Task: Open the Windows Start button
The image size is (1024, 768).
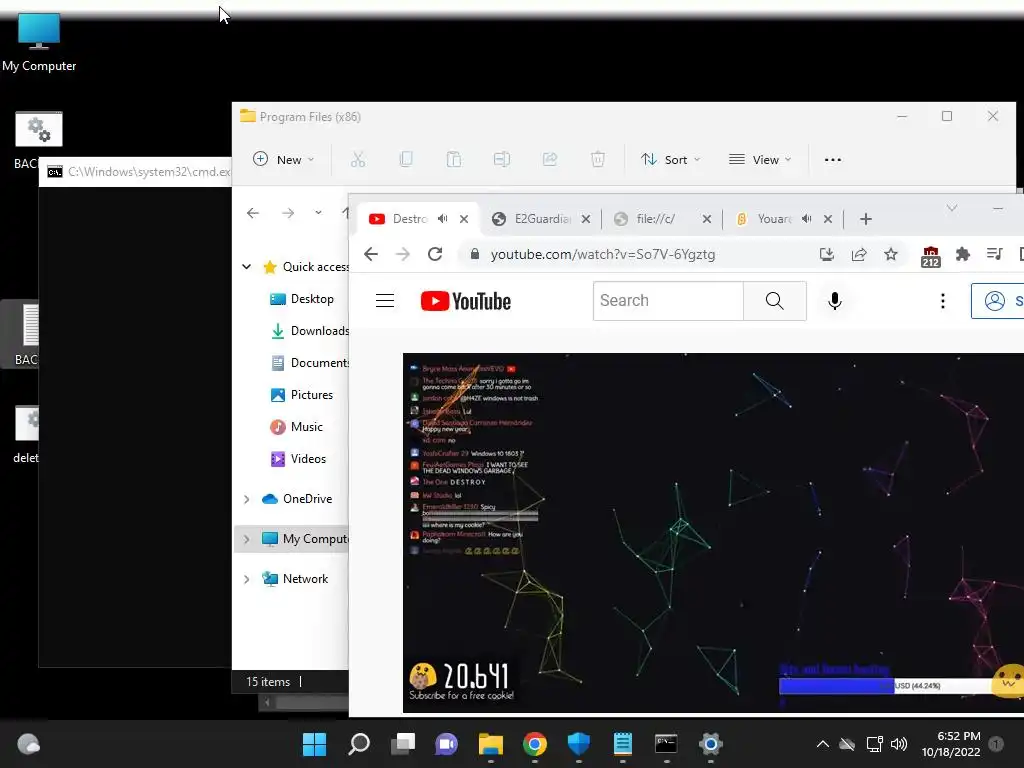Action: [x=314, y=744]
